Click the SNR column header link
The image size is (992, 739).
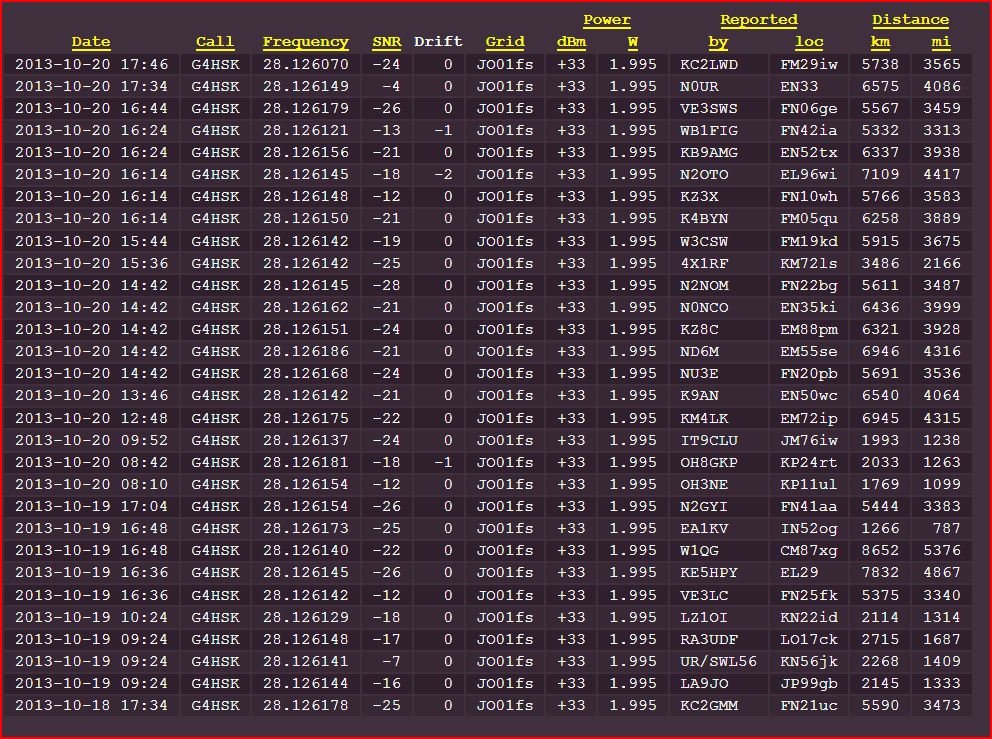[x=386, y=42]
